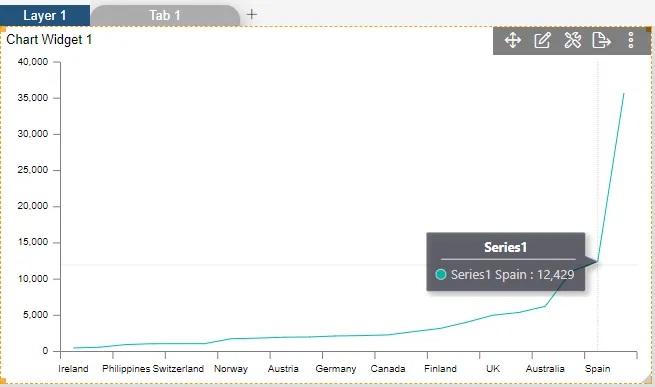Switch to Layer 1 tab
Screen dimensions: 655x387
coord(45,15)
